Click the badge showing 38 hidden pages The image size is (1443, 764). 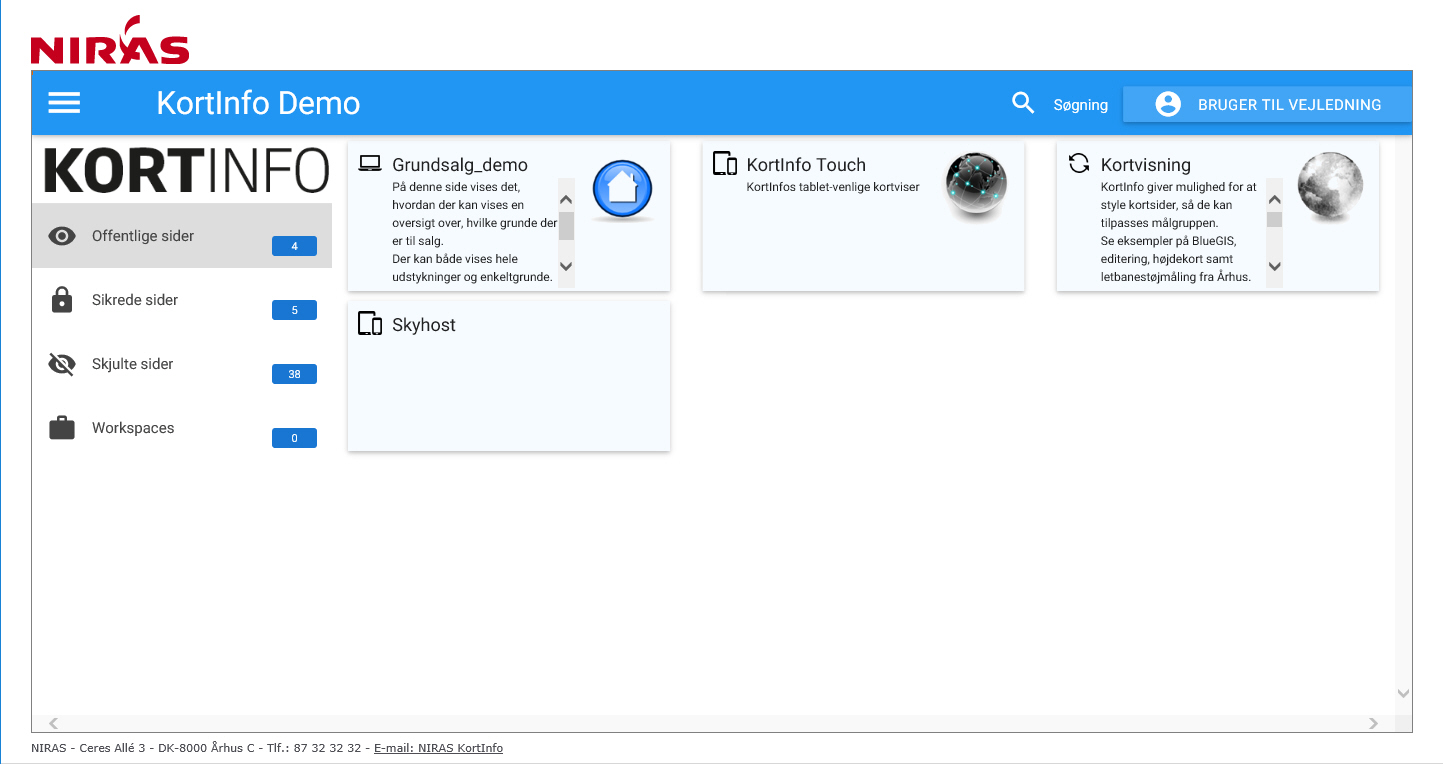tap(294, 374)
